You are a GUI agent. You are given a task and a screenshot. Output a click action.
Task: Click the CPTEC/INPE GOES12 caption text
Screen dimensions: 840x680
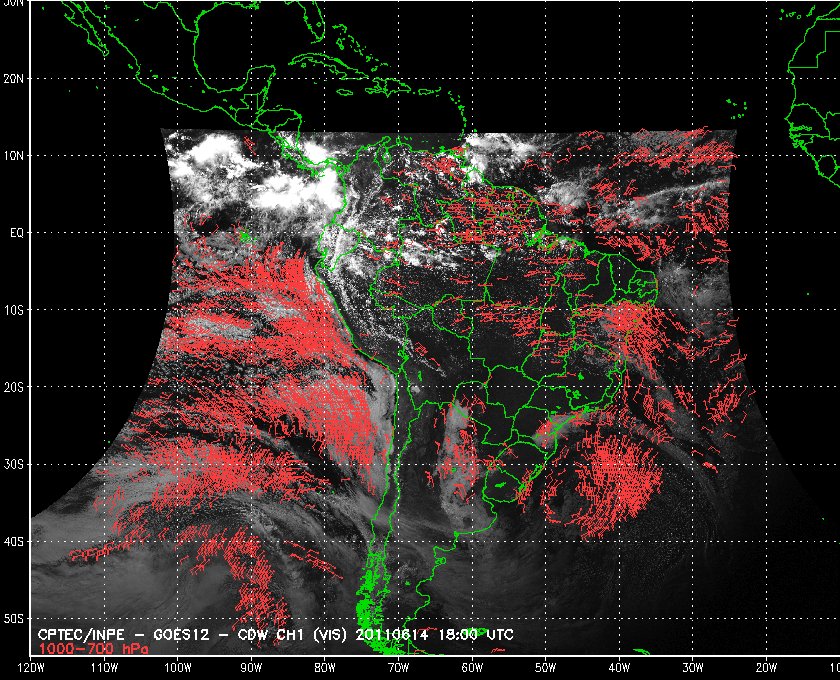275,635
